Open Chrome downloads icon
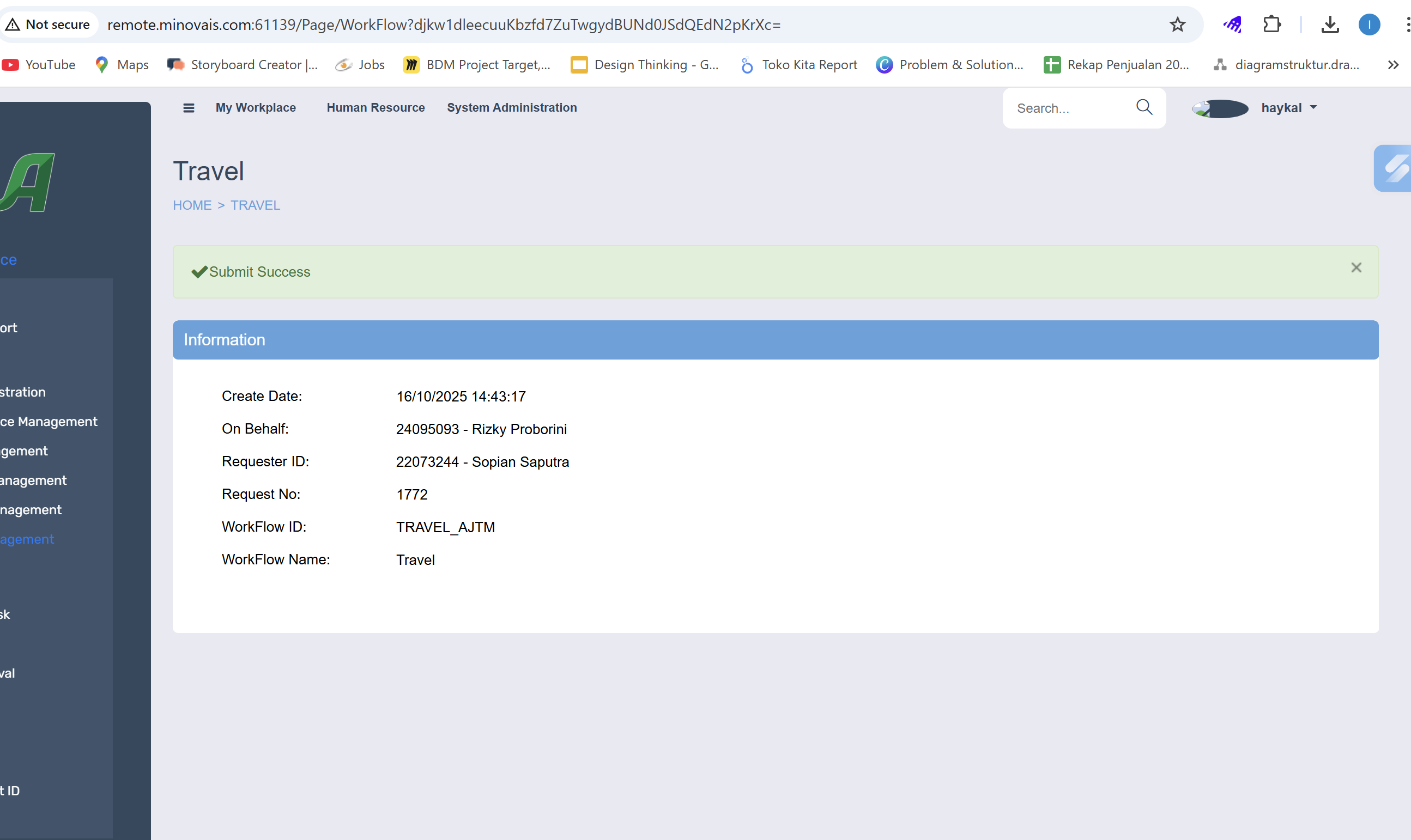This screenshot has height=840, width=1411. pos(1329,25)
